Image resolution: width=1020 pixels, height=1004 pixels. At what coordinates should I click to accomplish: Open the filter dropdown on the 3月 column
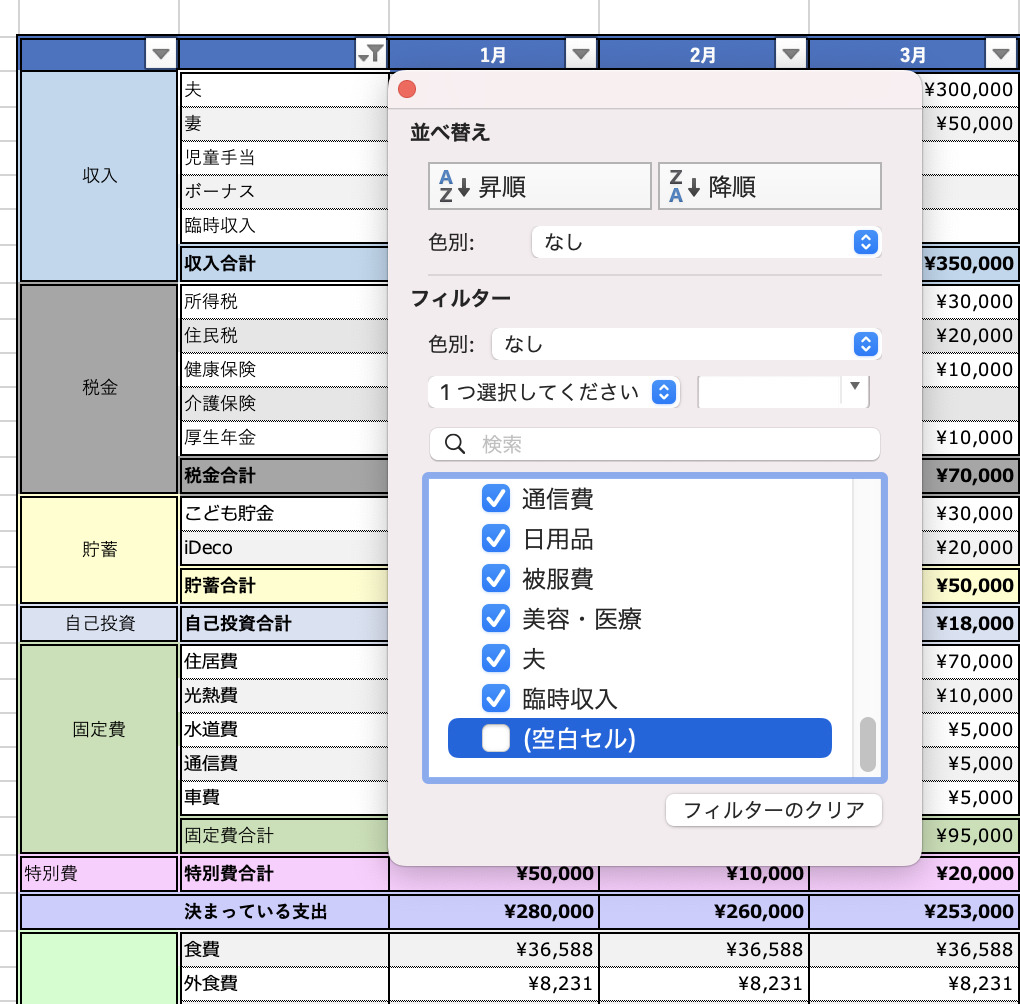[1000, 53]
